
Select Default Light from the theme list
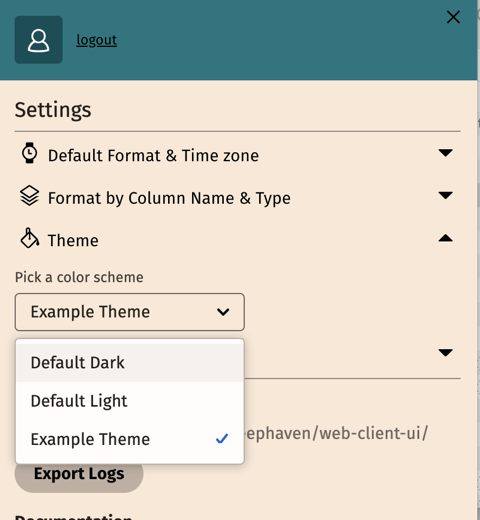[x=130, y=401]
